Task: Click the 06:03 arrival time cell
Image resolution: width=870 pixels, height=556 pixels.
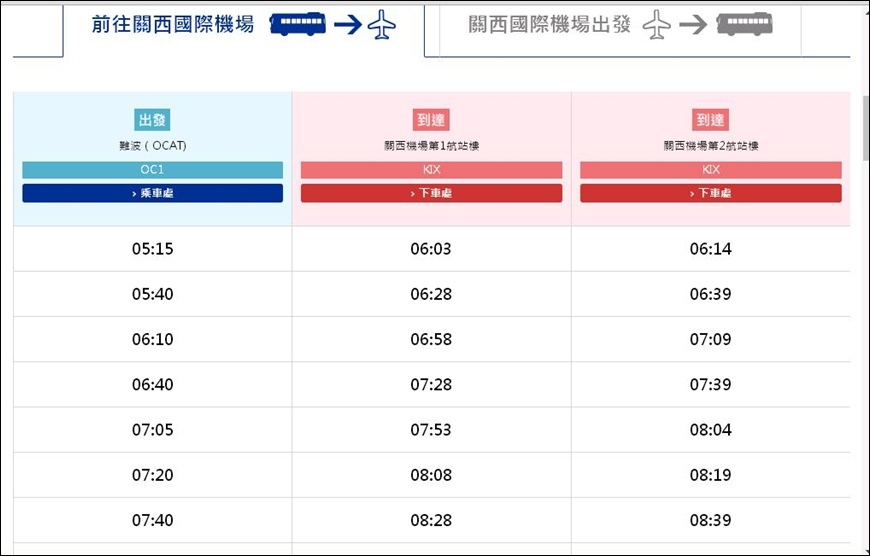Action: tap(431, 249)
